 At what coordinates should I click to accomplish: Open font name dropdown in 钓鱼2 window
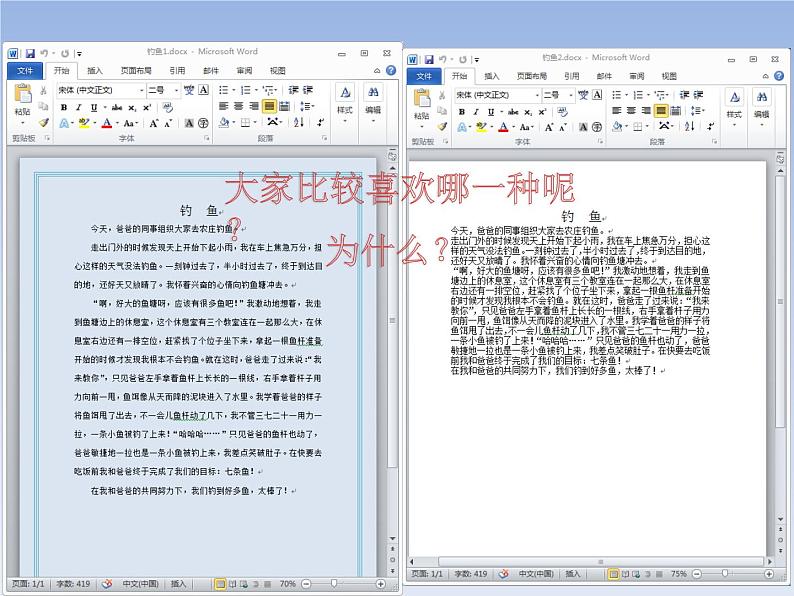[x=537, y=95]
